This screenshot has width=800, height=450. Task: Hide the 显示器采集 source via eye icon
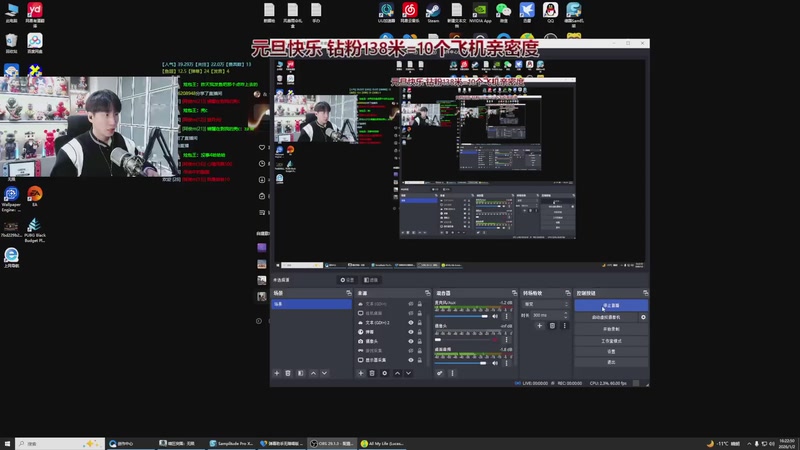pyautogui.click(x=411, y=360)
